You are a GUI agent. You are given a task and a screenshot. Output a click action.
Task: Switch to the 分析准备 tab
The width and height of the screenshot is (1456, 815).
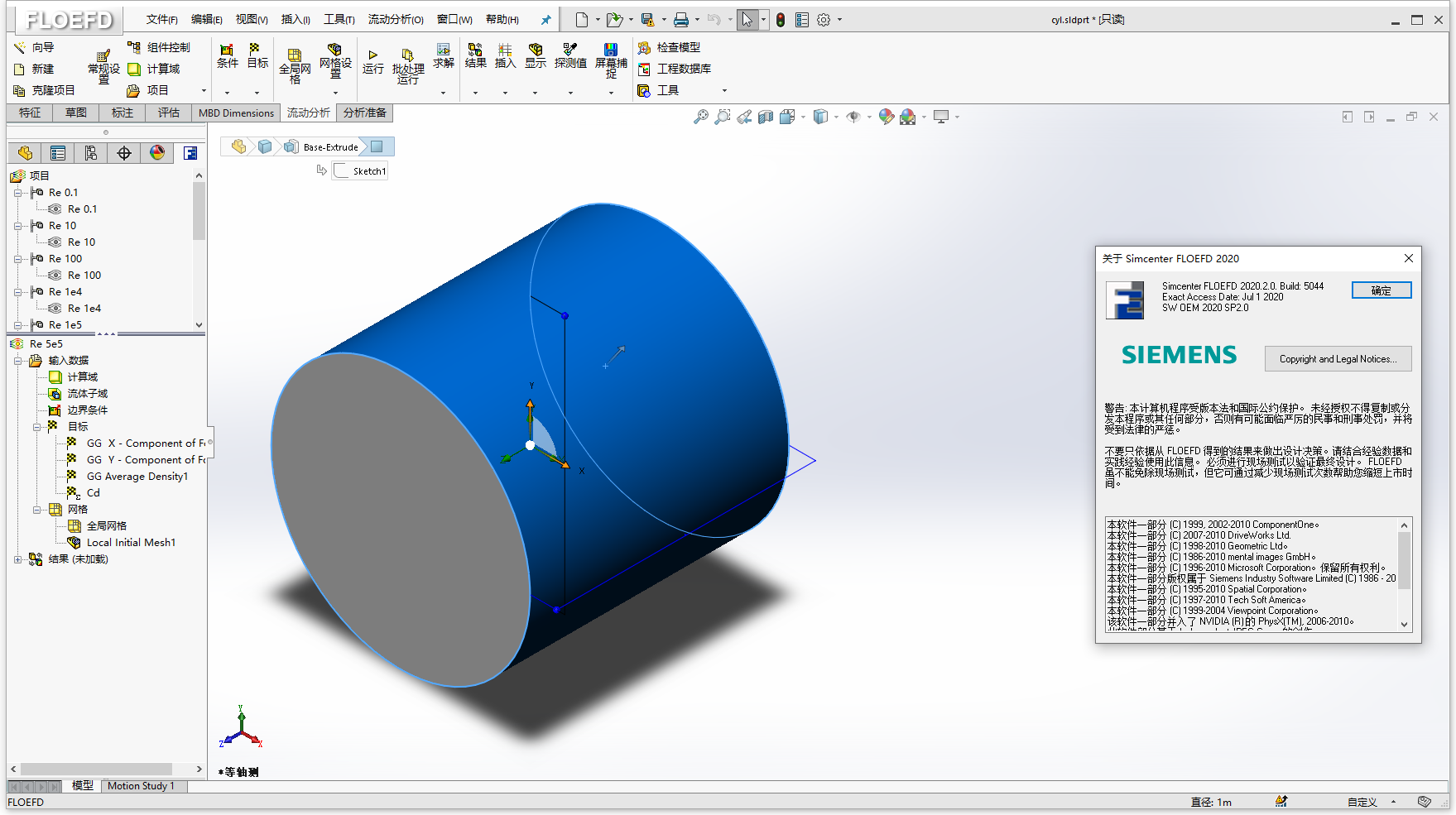364,113
